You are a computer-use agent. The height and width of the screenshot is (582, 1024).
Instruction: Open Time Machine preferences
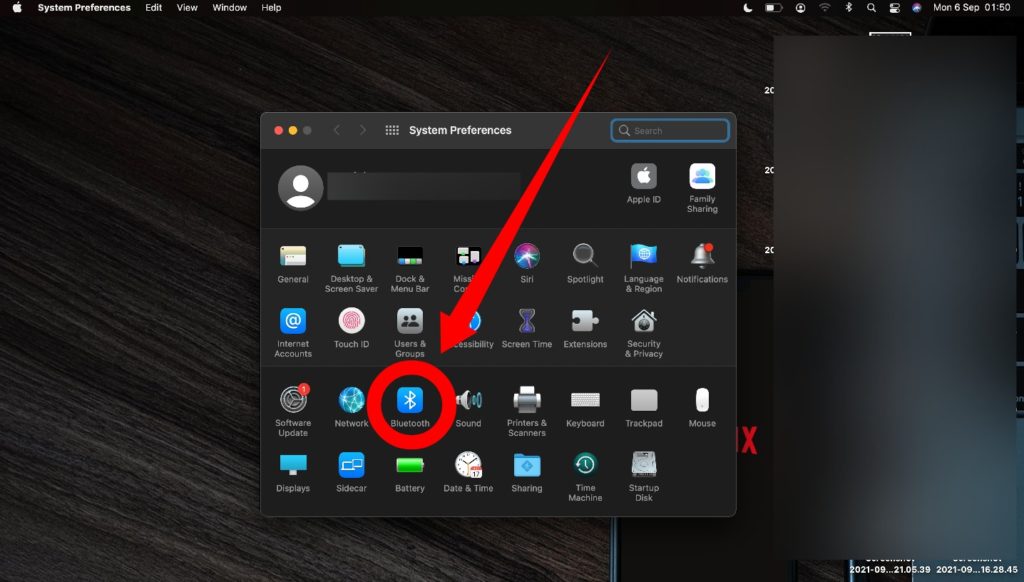coord(585,477)
